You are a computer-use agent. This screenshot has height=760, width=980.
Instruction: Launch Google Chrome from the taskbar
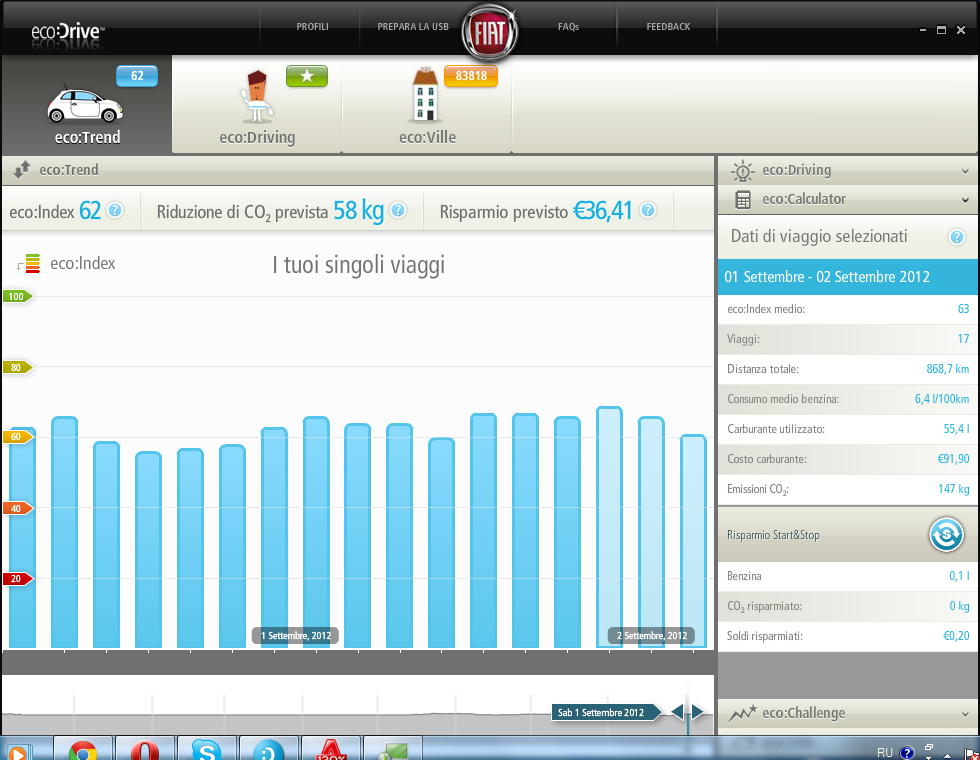(x=83, y=748)
